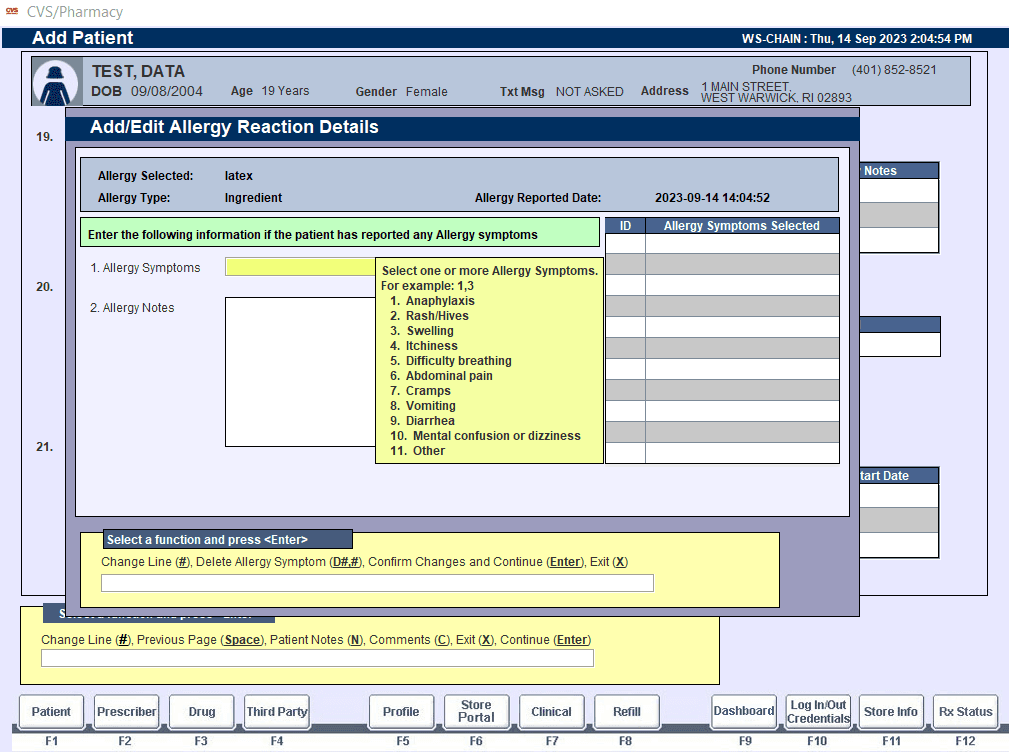Viewport: 1009px width, 752px height.
Task: Open the Profile button
Action: [x=401, y=711]
